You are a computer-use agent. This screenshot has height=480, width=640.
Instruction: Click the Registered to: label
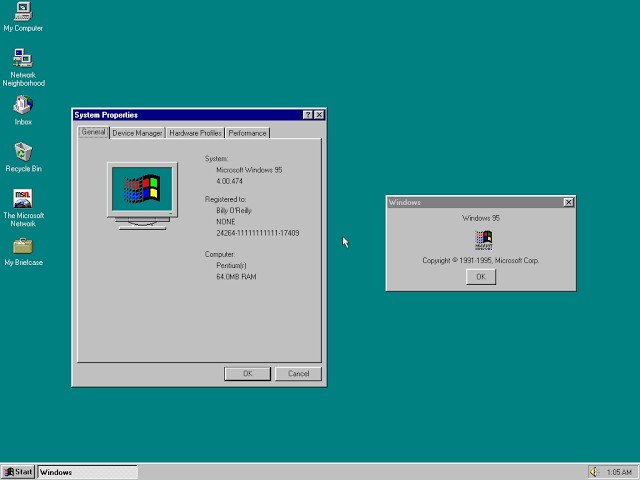tap(225, 199)
